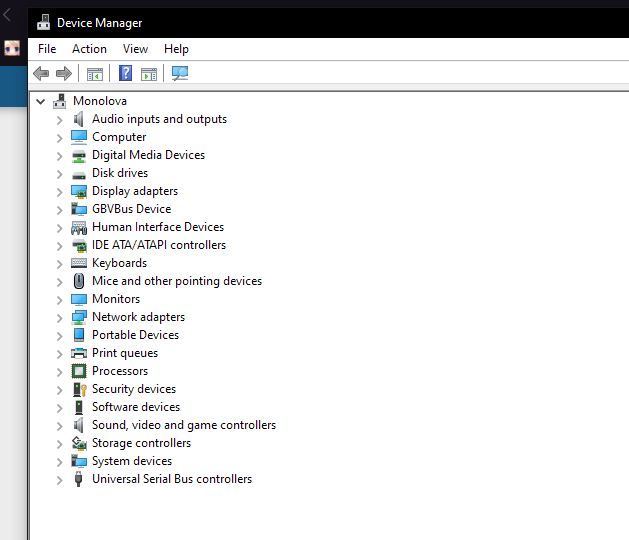Open the Action menu
Viewport: 629px width, 540px height.
(89, 49)
